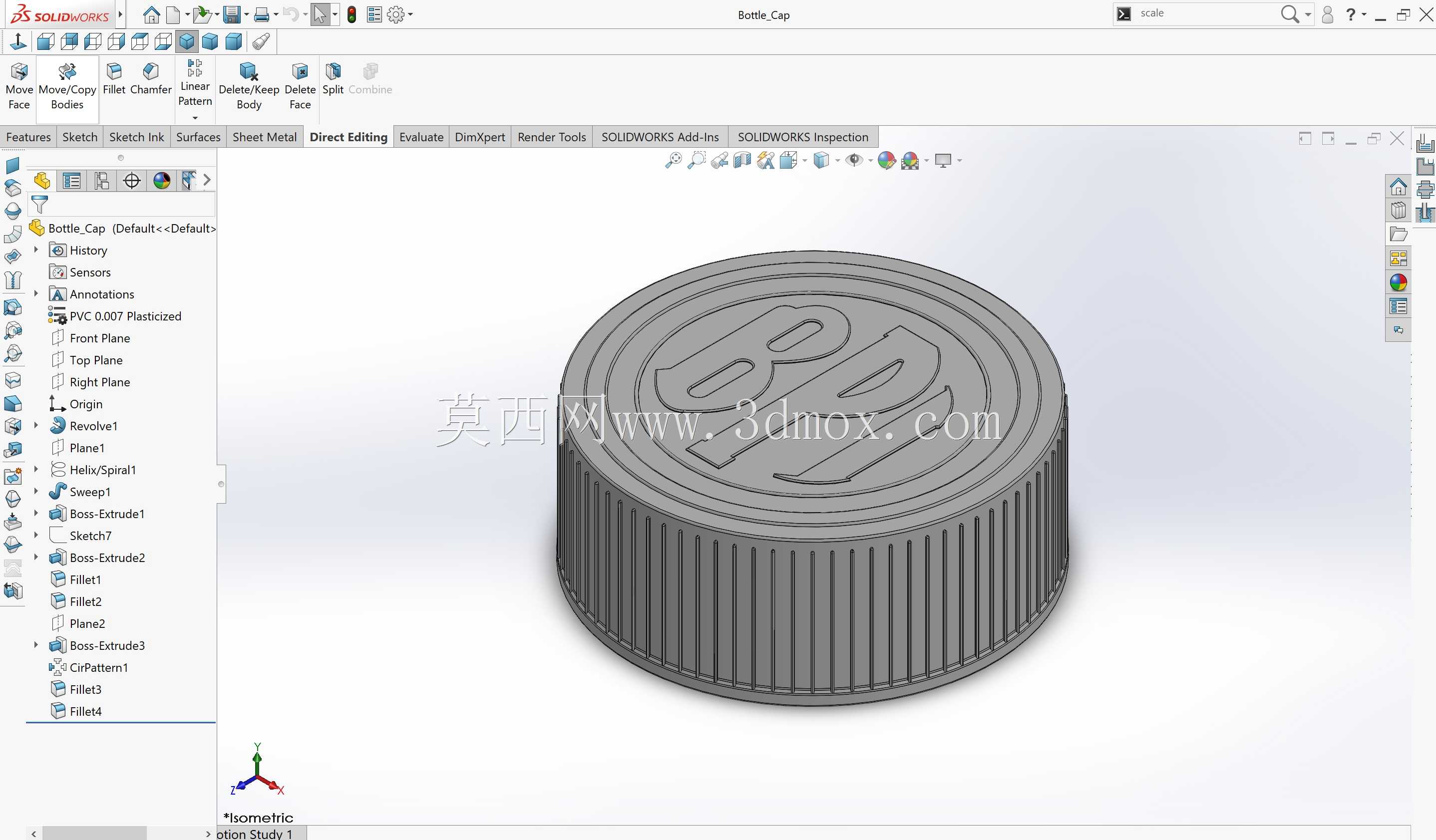Click the Home icon in title bar
Image resolution: width=1436 pixels, height=840 pixels.
(x=151, y=14)
